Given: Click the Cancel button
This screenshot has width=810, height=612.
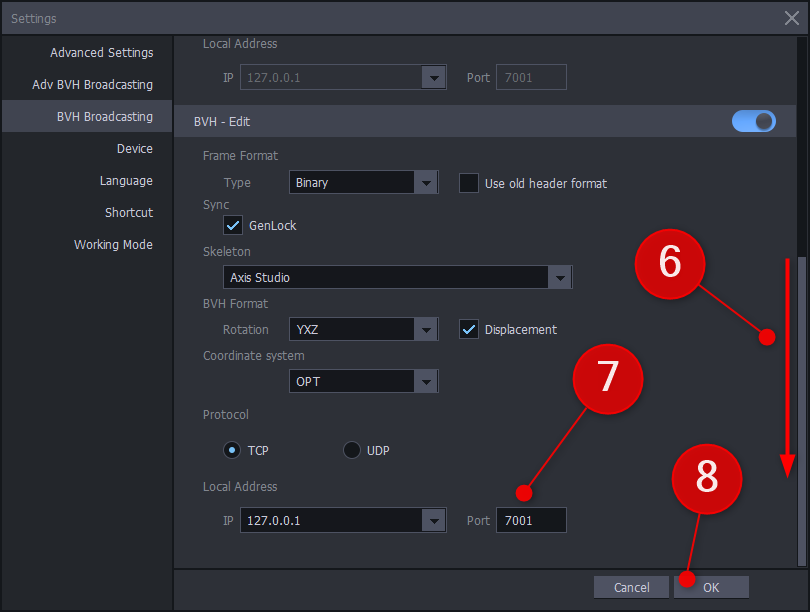Looking at the screenshot, I should 631,587.
